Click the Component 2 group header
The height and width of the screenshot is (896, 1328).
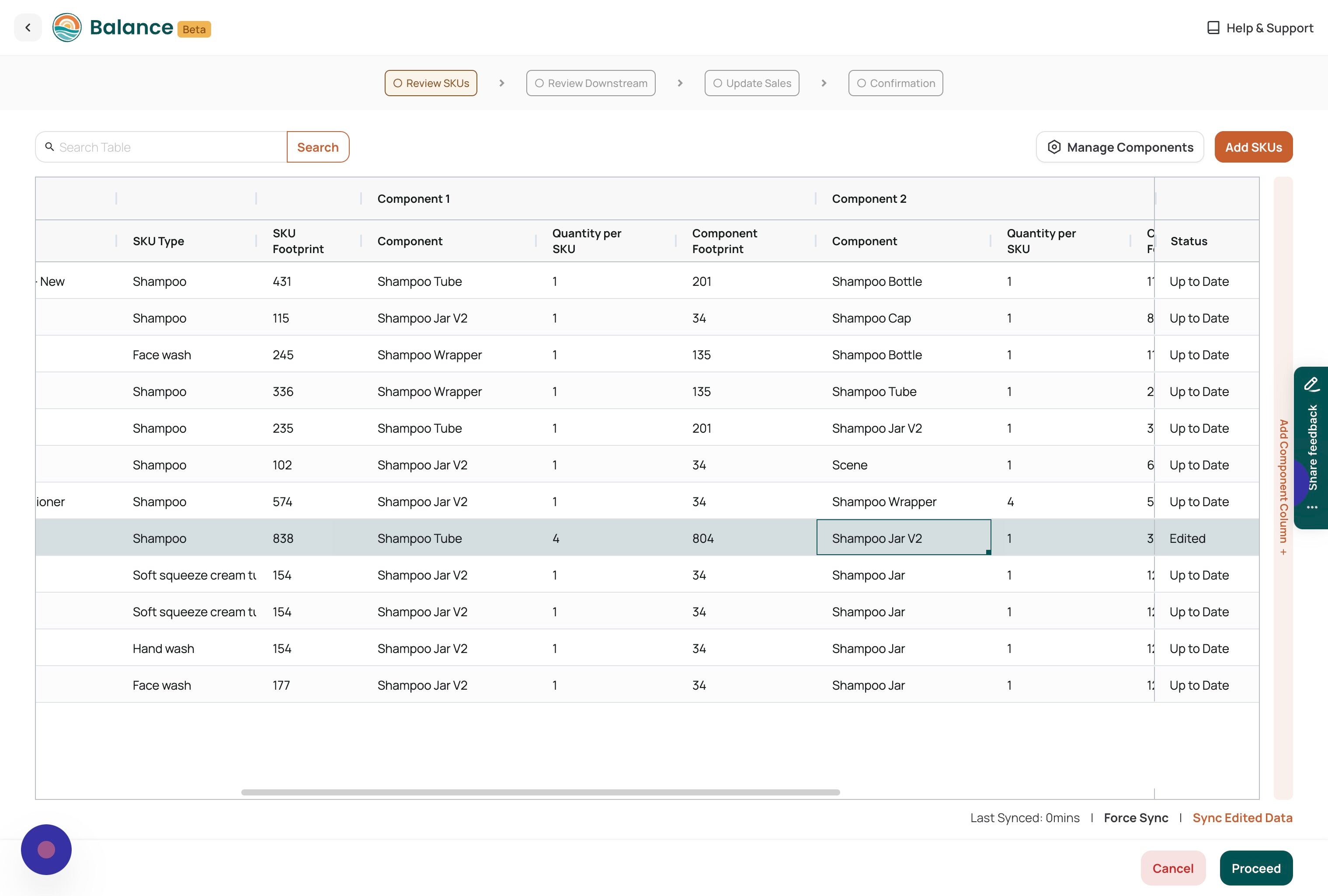click(869, 198)
